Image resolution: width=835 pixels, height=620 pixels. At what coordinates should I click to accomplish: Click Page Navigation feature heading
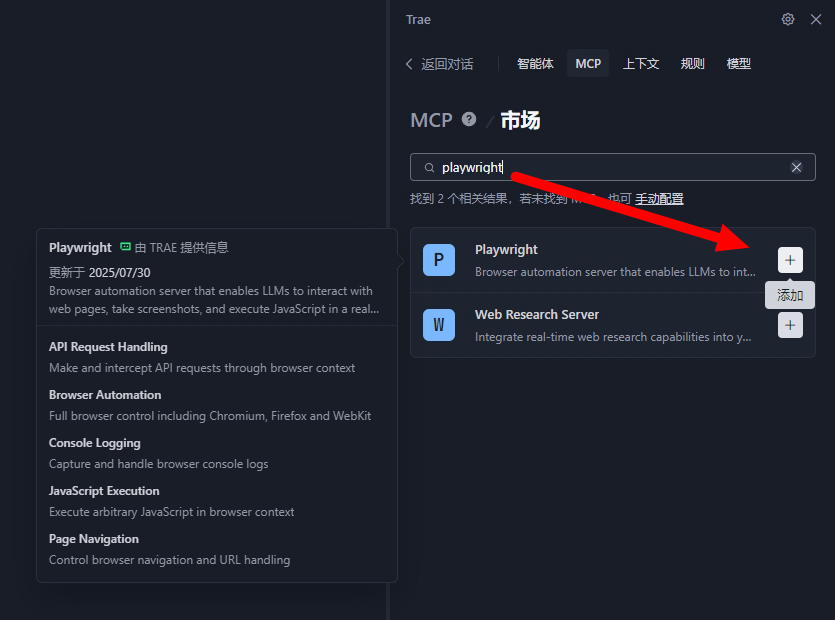point(94,539)
